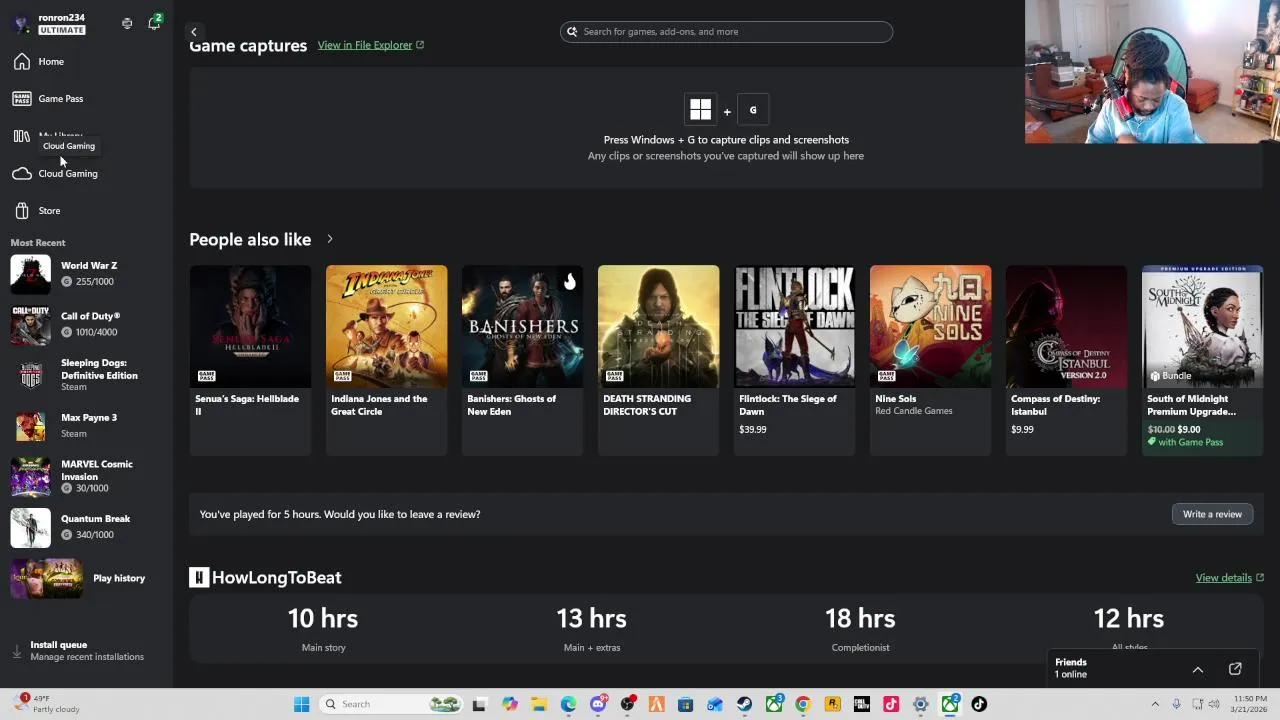
Task: Open Task View in taskbar
Action: pos(479,704)
